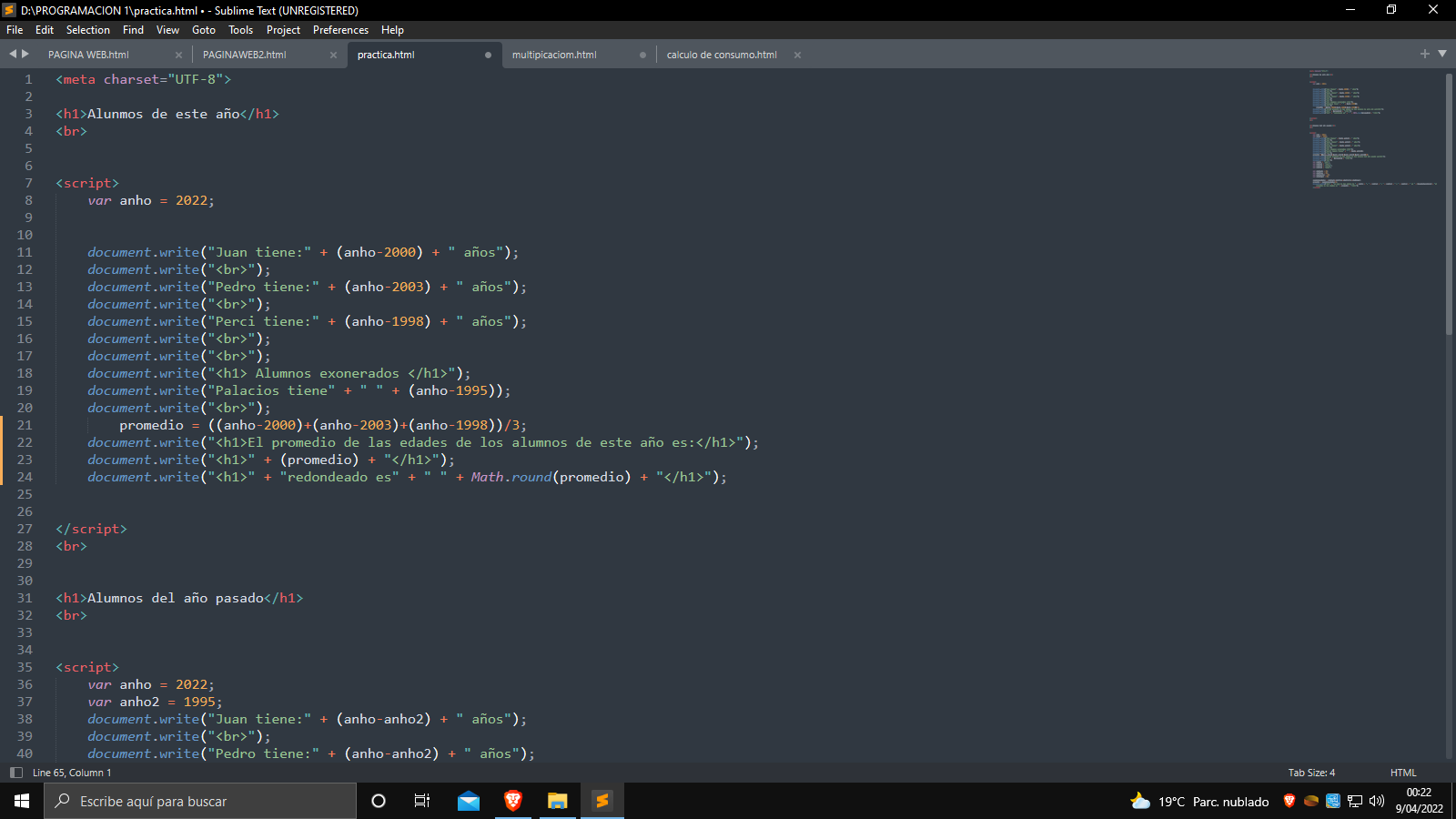Open Tab Size: 4 indentation menu

(1311, 773)
